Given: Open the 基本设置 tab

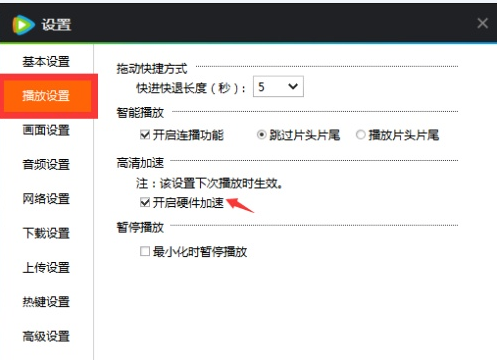Looking at the screenshot, I should [x=46, y=61].
